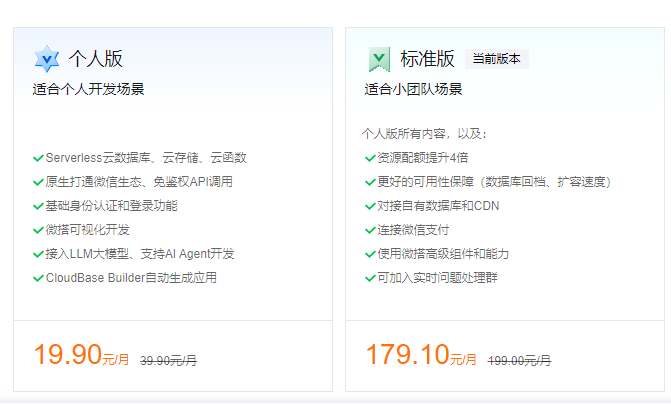Click the checkmark beside Serverless云数据库
671x404 pixels.
(38, 158)
